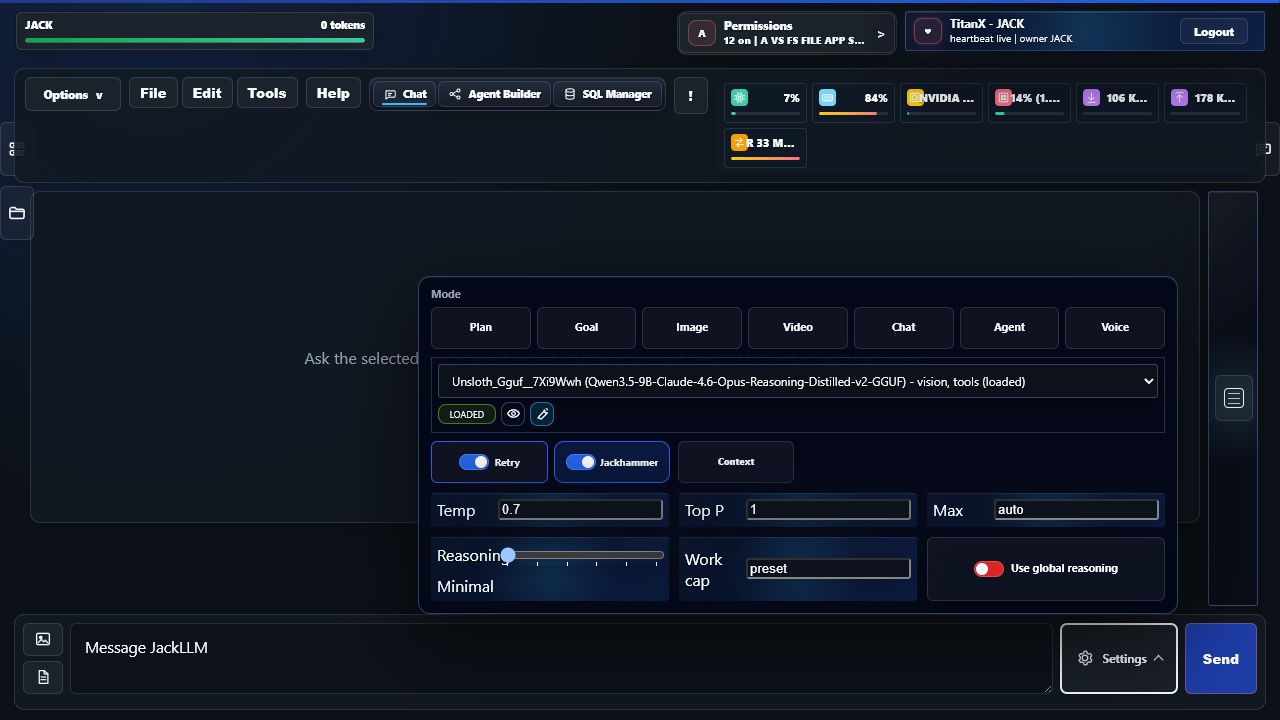Click the document attachment icon below image icon

coord(43,677)
